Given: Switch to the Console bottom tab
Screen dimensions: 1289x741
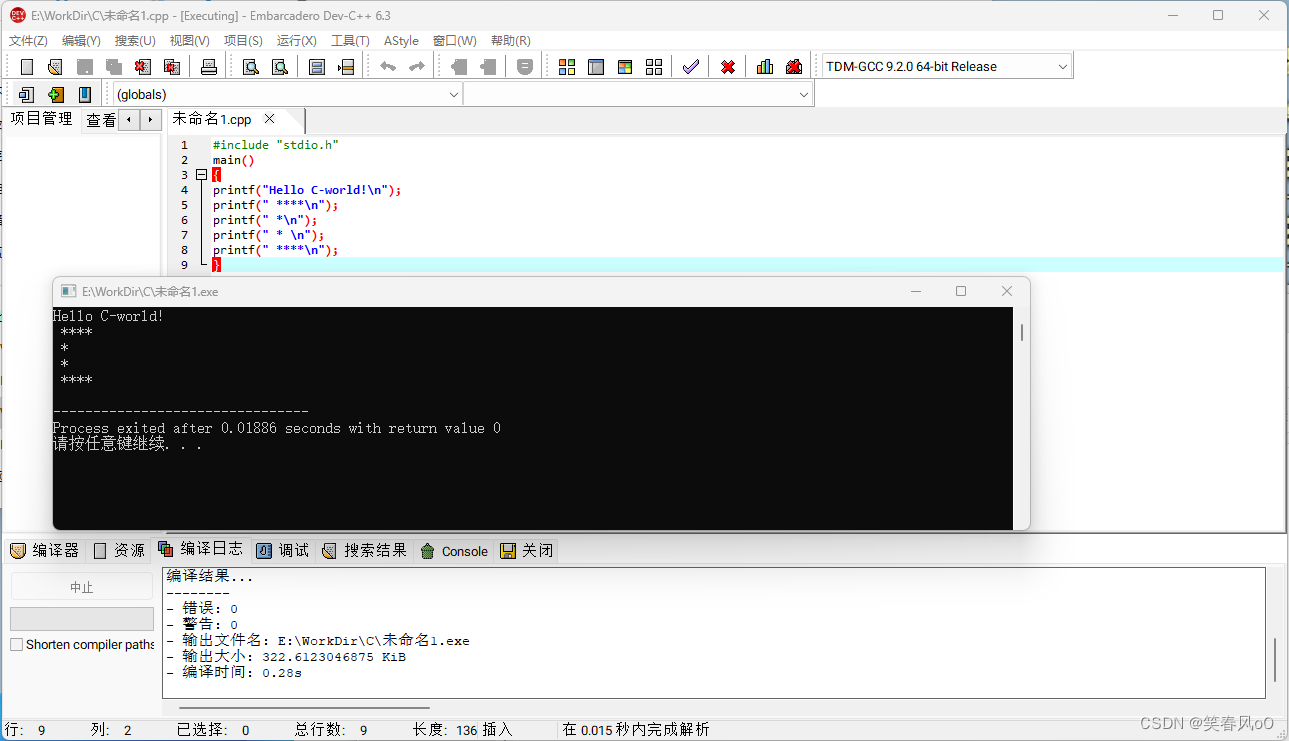Looking at the screenshot, I should [x=454, y=551].
